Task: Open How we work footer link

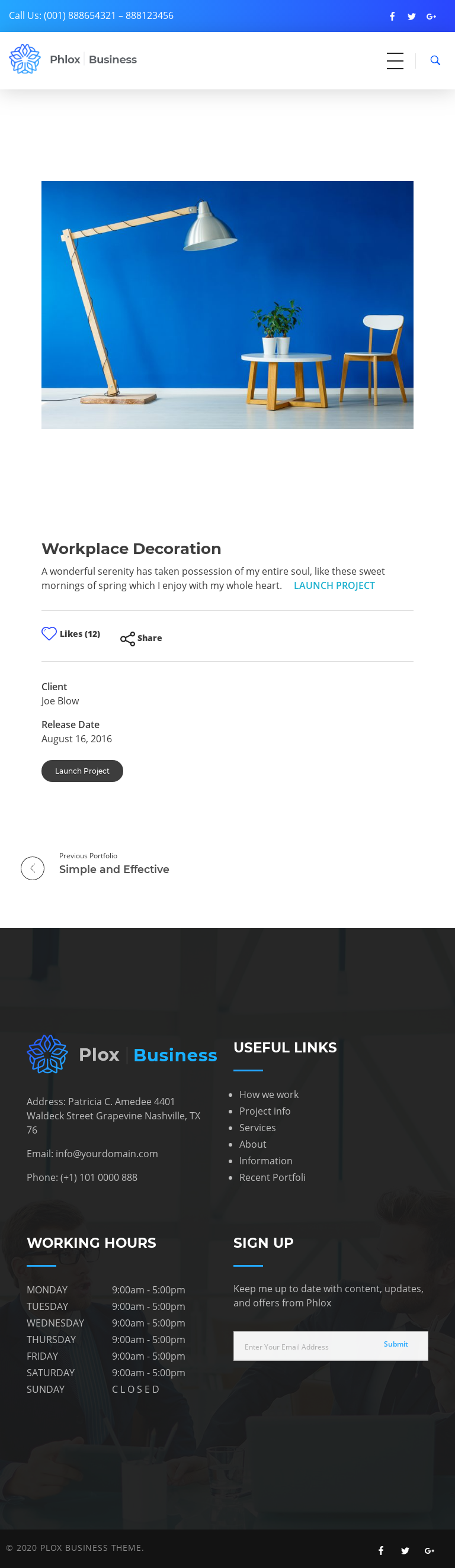Action: click(x=268, y=1094)
